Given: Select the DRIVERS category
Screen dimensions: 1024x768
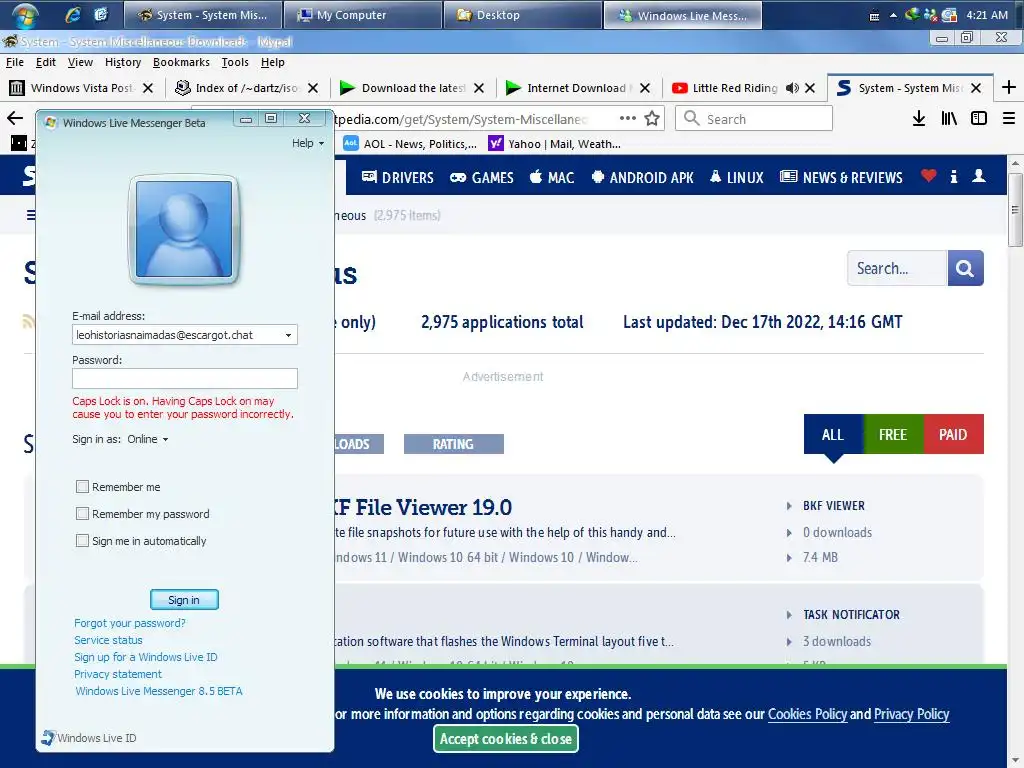Looking at the screenshot, I should tap(398, 177).
